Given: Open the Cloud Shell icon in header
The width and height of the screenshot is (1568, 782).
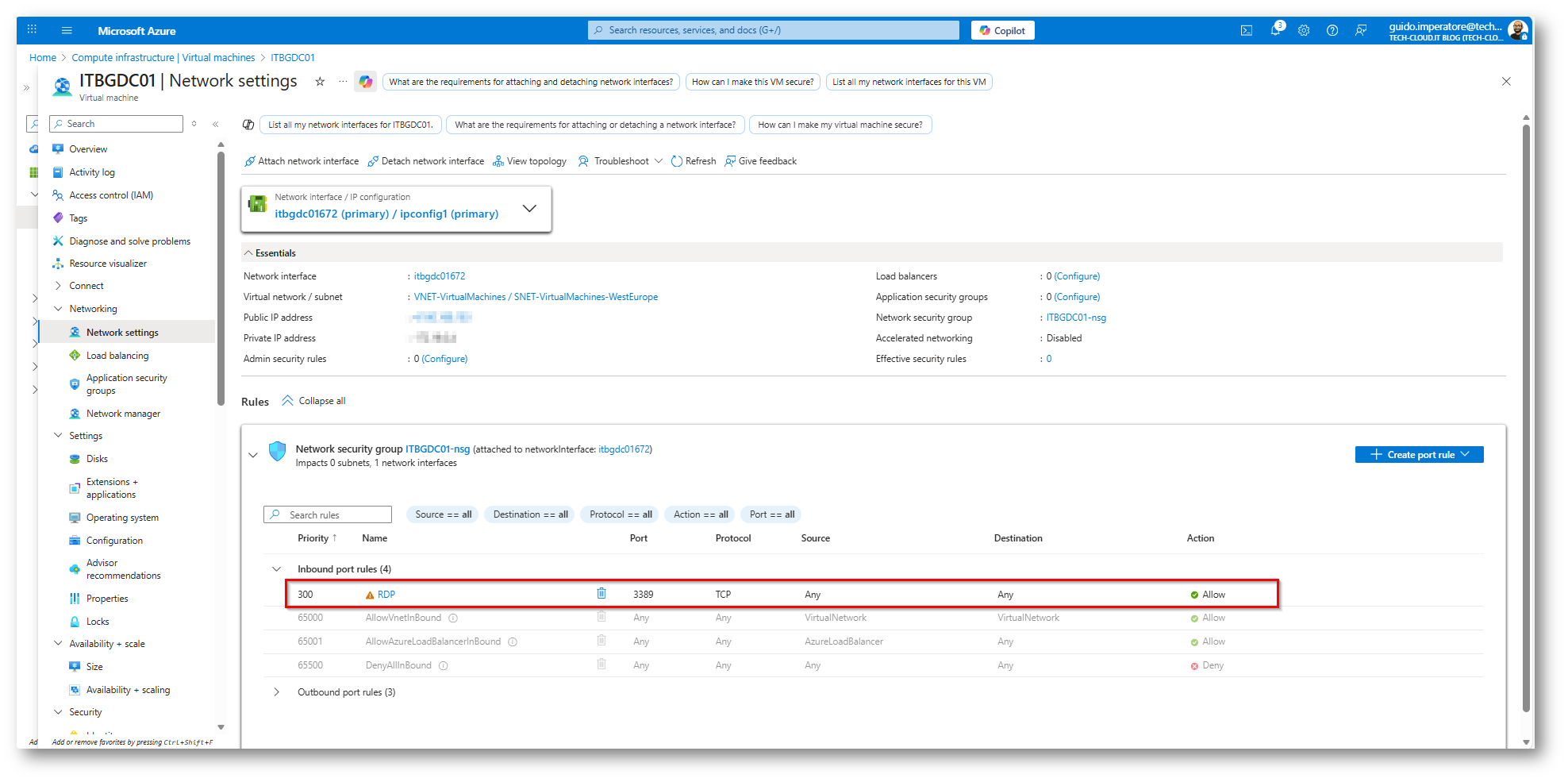Looking at the screenshot, I should click(1247, 31).
